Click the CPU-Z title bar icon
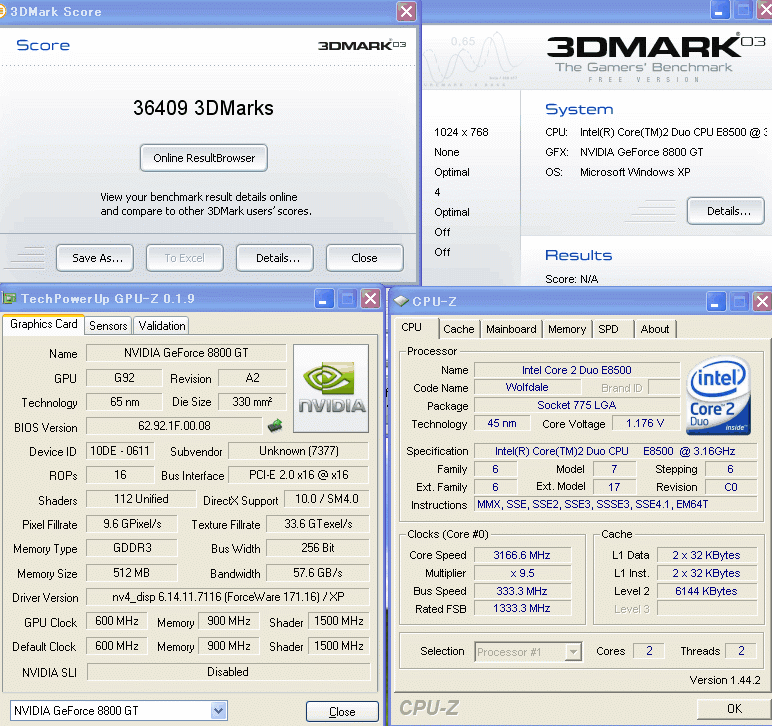 pyautogui.click(x=400, y=301)
